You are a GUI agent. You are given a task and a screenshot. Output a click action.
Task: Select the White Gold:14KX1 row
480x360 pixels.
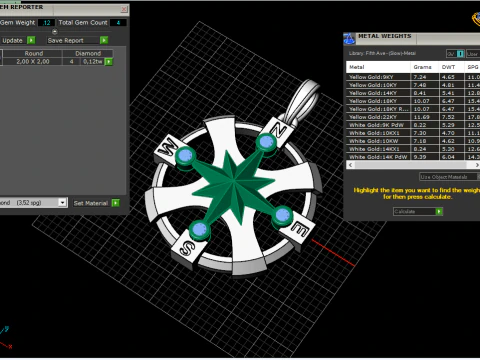[413, 149]
